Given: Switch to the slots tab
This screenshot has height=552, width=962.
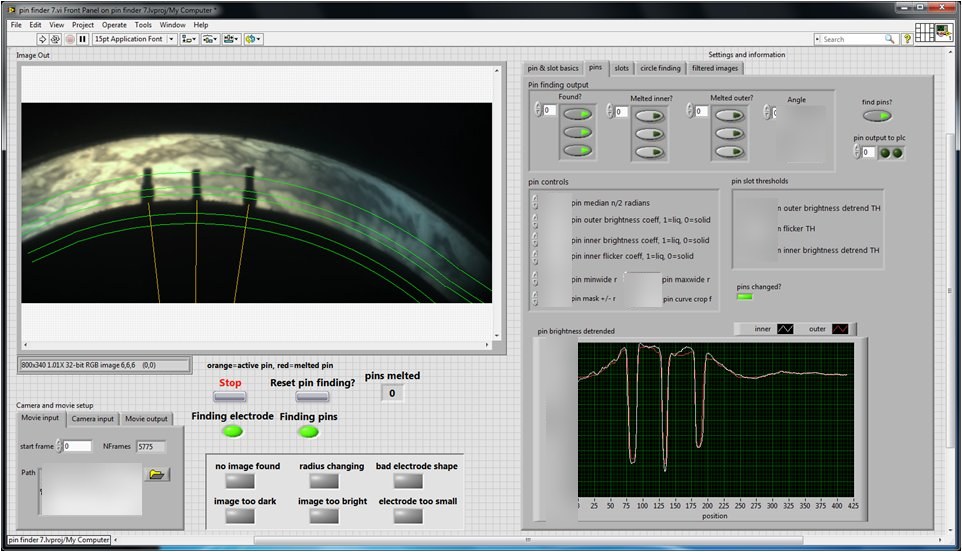Looking at the screenshot, I should click(621, 68).
